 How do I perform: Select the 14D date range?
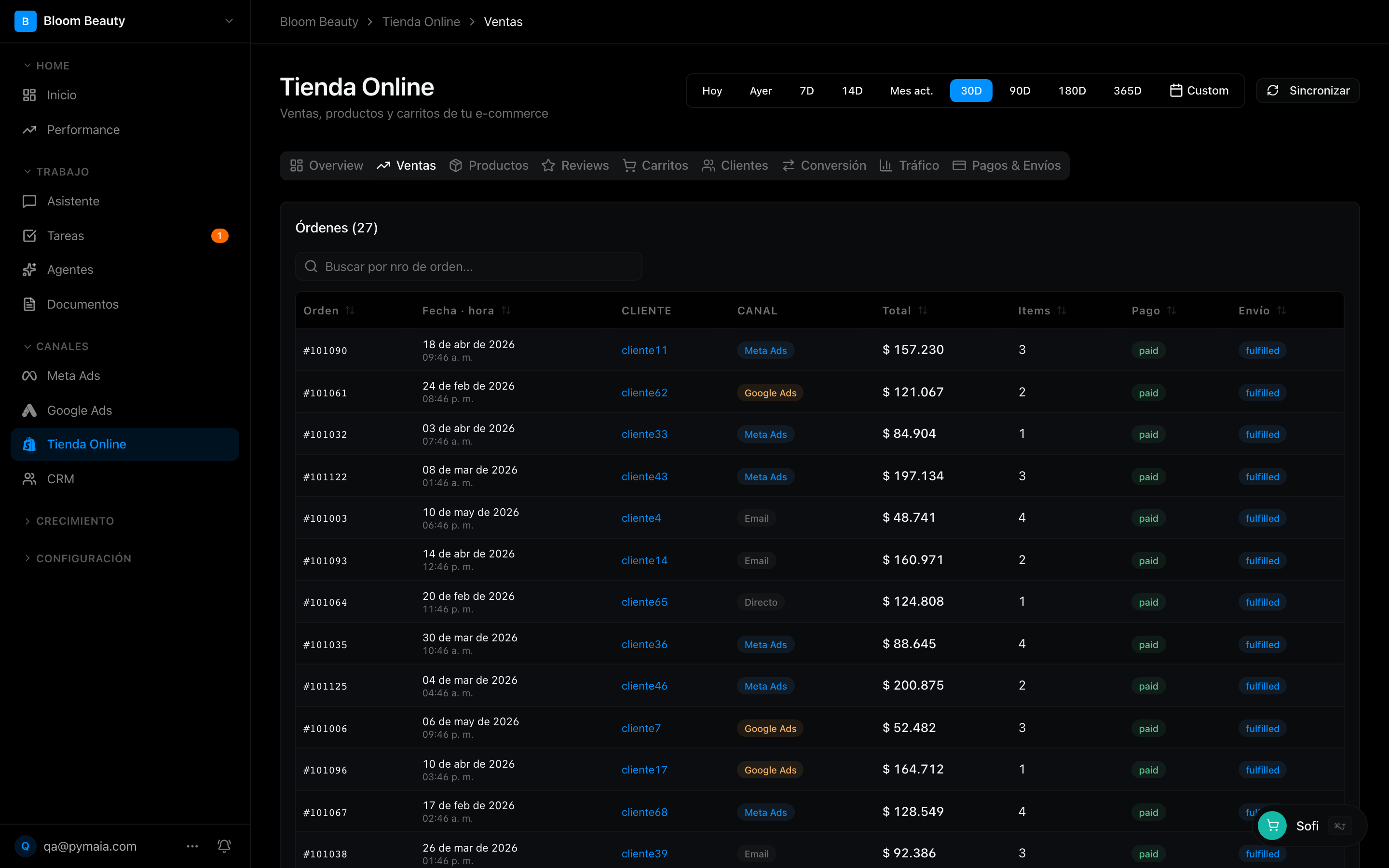pyautogui.click(x=852, y=91)
